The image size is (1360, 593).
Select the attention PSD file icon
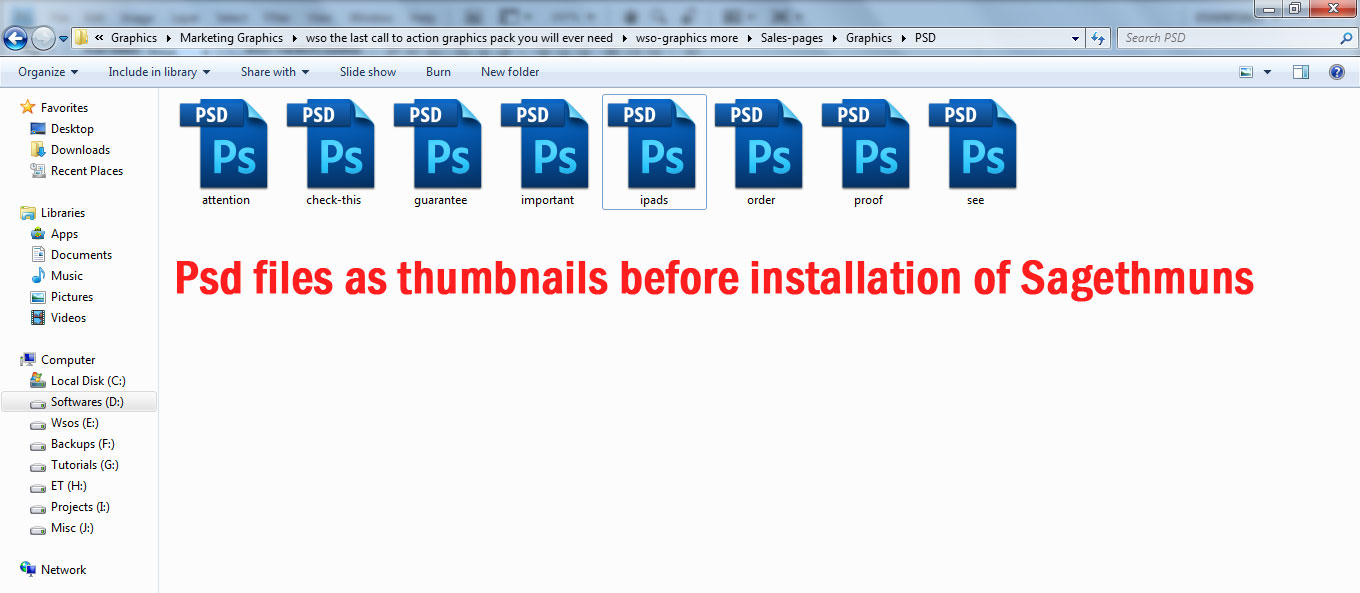[x=225, y=144]
